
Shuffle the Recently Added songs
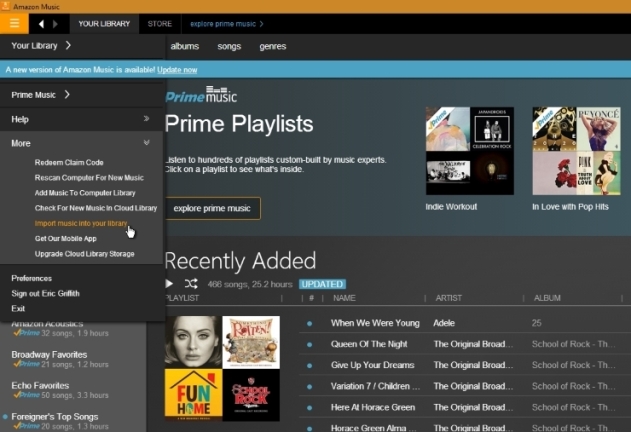pyautogui.click(x=191, y=284)
